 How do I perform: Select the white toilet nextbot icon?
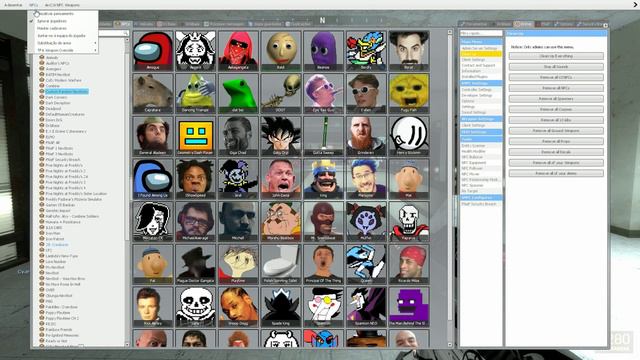tap(281, 264)
